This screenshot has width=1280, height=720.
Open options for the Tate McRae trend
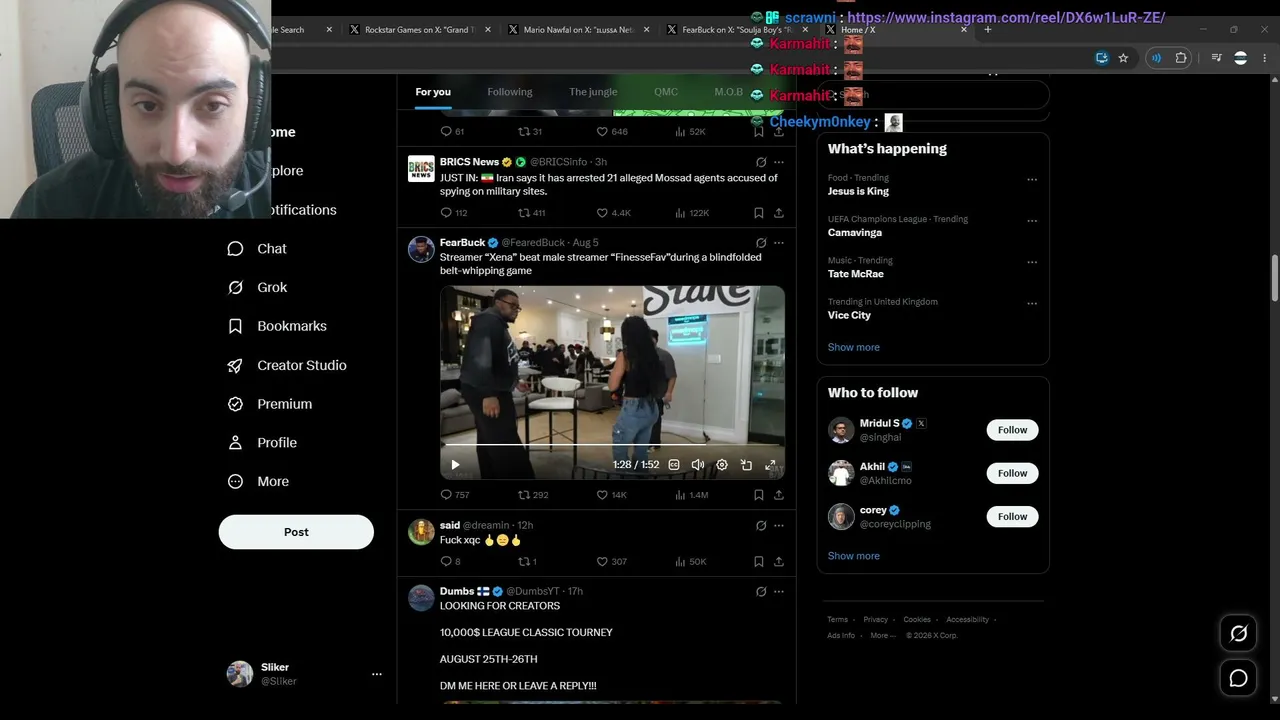point(1032,262)
